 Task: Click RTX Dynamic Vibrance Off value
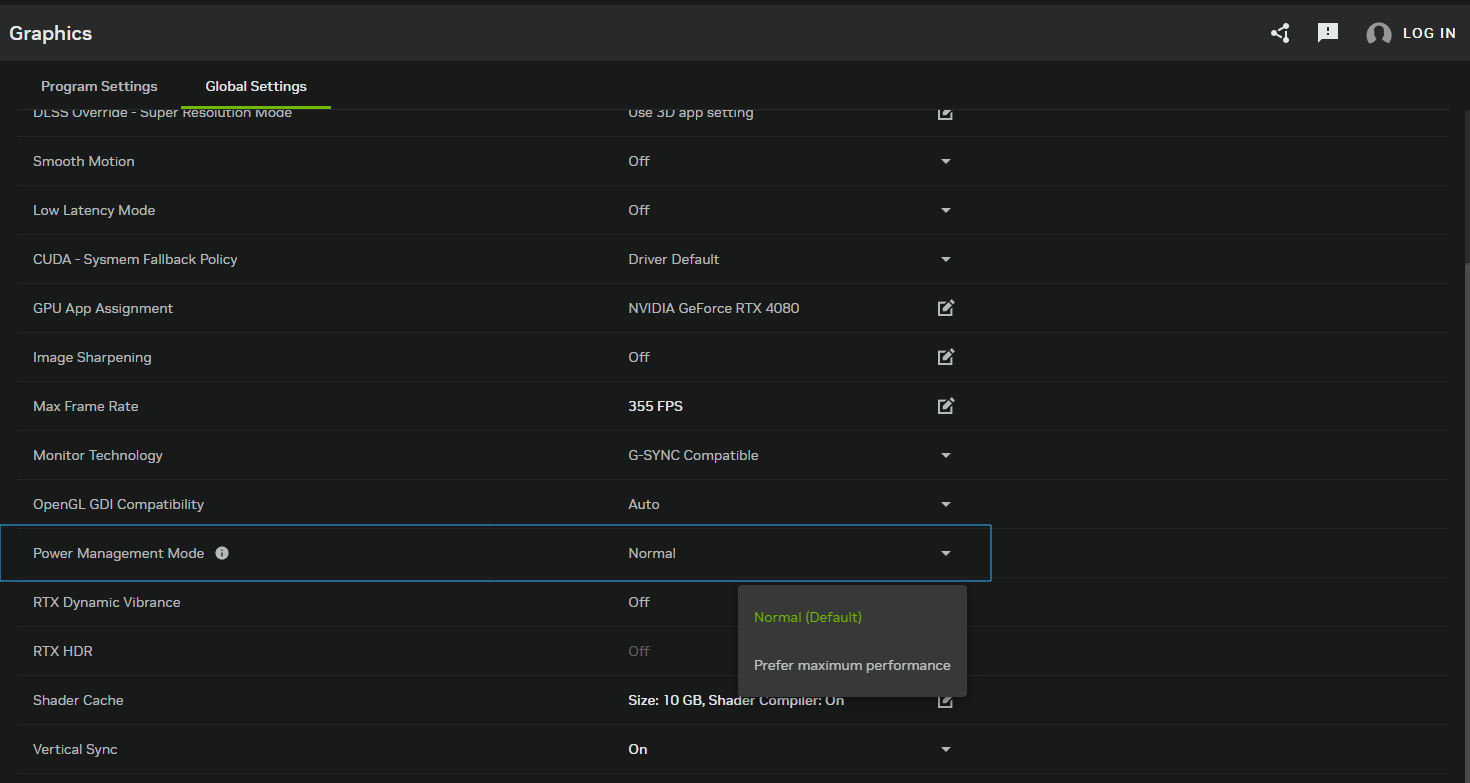[638, 602]
